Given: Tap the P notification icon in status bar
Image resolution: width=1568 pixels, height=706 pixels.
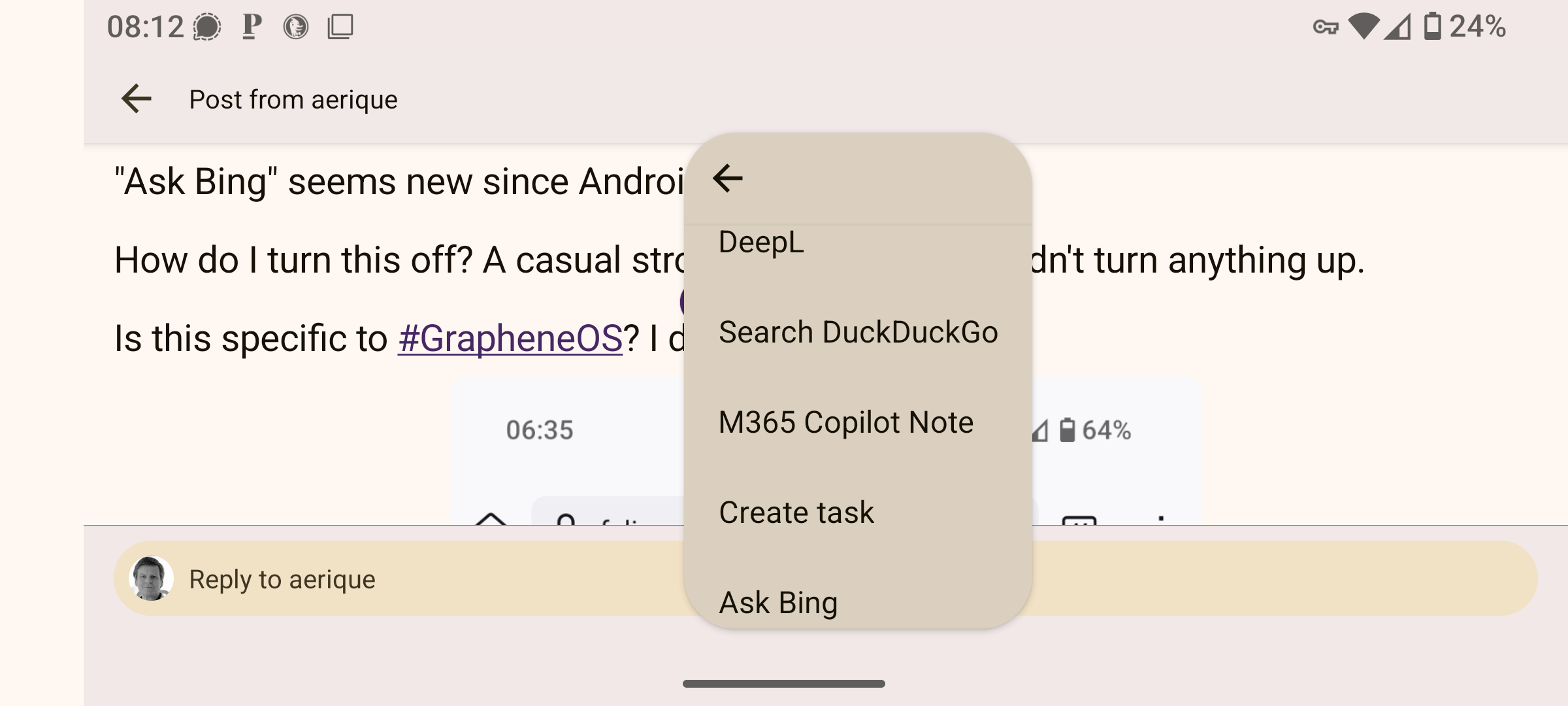Looking at the screenshot, I should [x=252, y=27].
